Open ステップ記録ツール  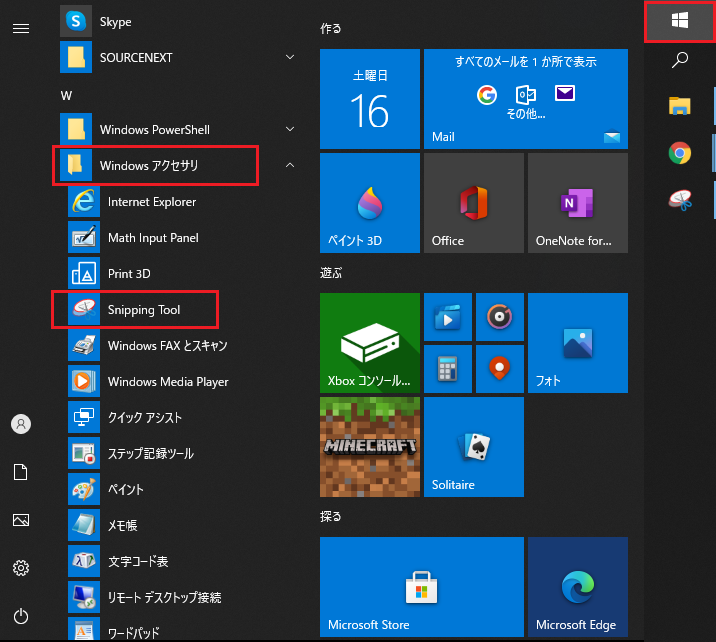pos(183,453)
